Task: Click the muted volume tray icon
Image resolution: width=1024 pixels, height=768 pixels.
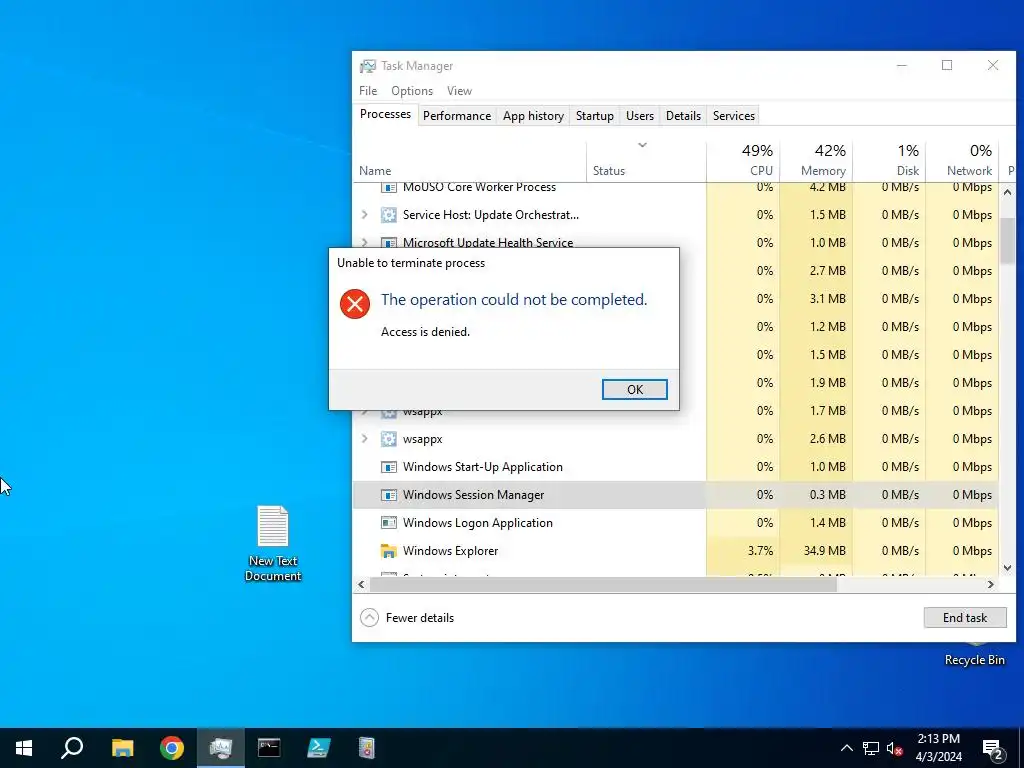Action: click(895, 748)
